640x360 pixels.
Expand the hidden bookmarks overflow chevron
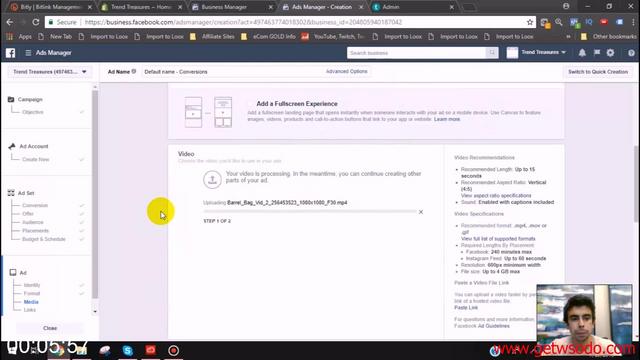(x=568, y=36)
